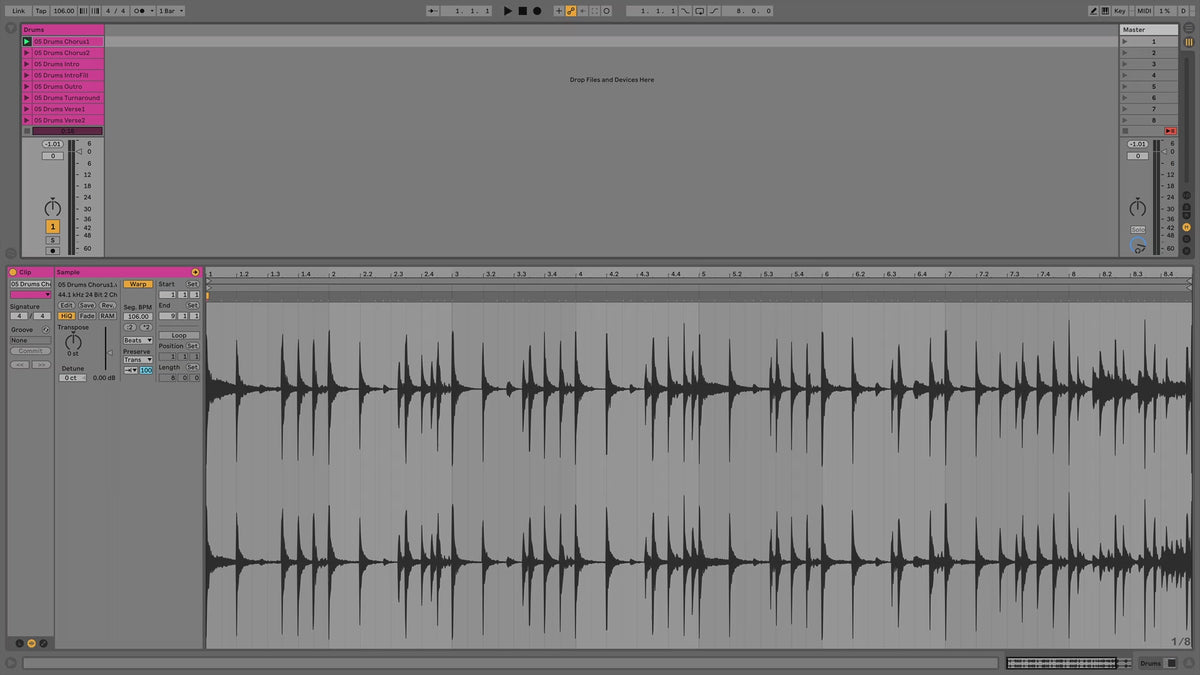This screenshot has width=1200, height=675.
Task: Disable the HiQ sample mode
Action: coord(66,316)
